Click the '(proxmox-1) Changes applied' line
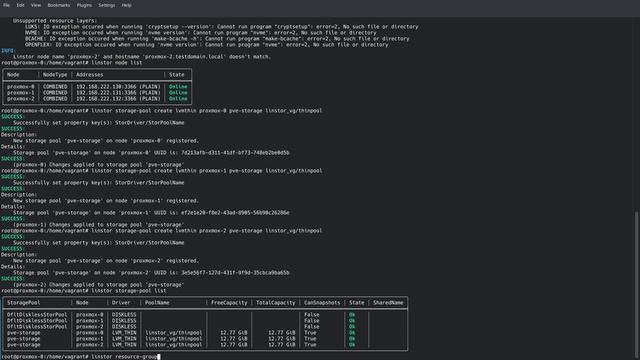Screen dimensions: 640x360 coord(98,224)
